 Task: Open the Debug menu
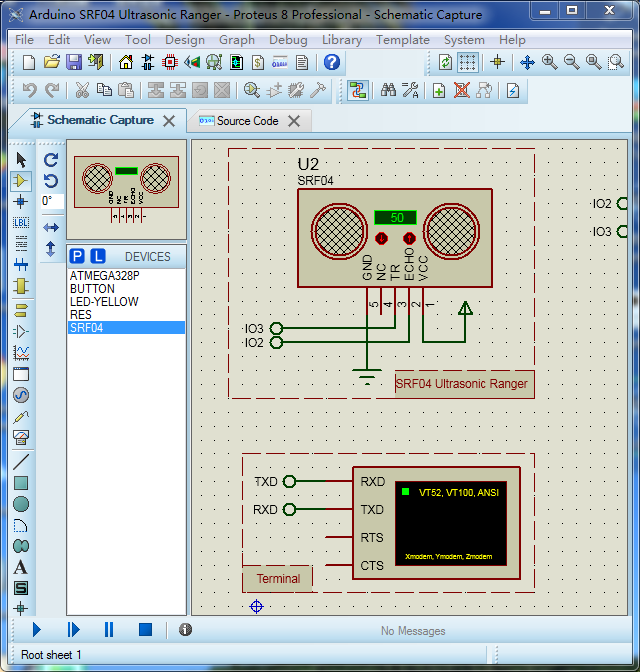pyautogui.click(x=288, y=40)
